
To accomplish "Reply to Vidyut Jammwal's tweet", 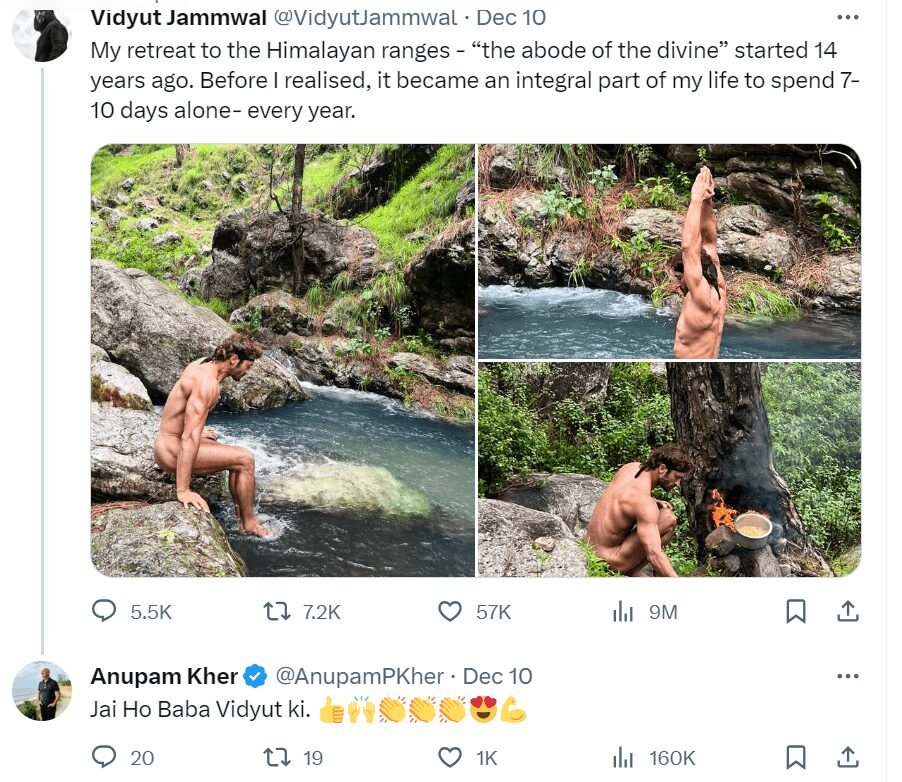I will [105, 611].
